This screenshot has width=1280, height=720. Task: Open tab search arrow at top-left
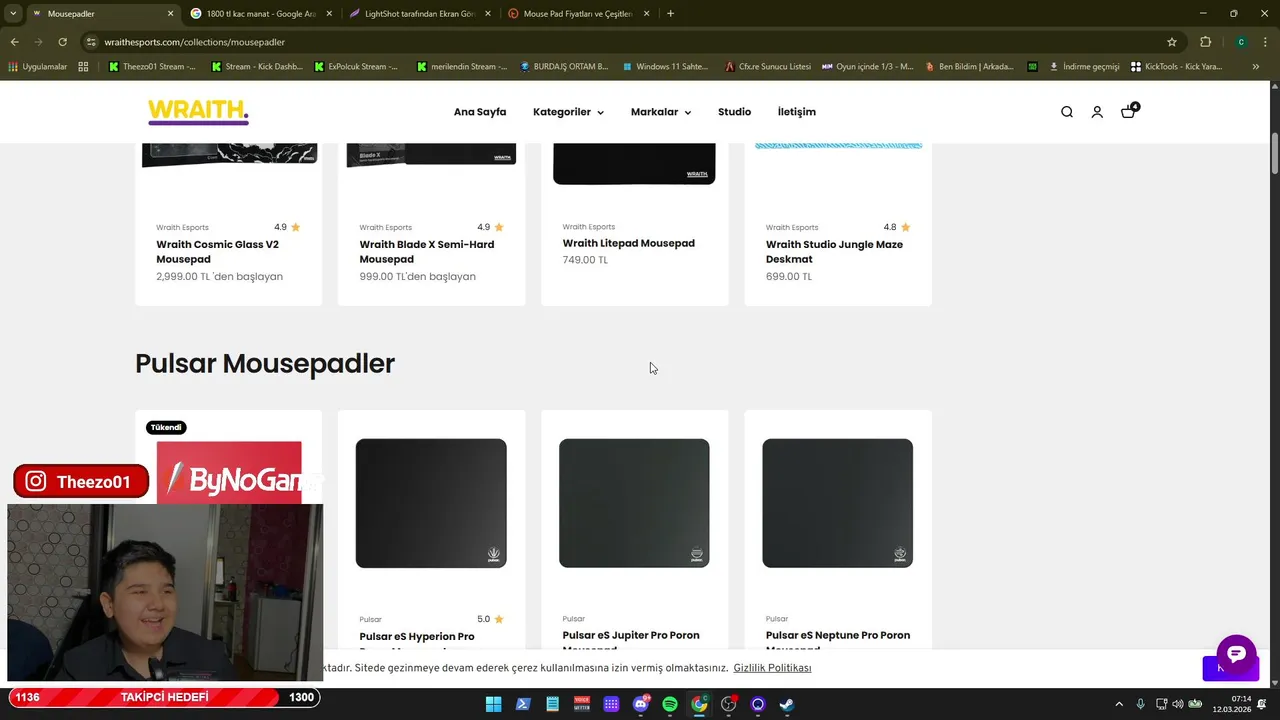click(x=13, y=14)
